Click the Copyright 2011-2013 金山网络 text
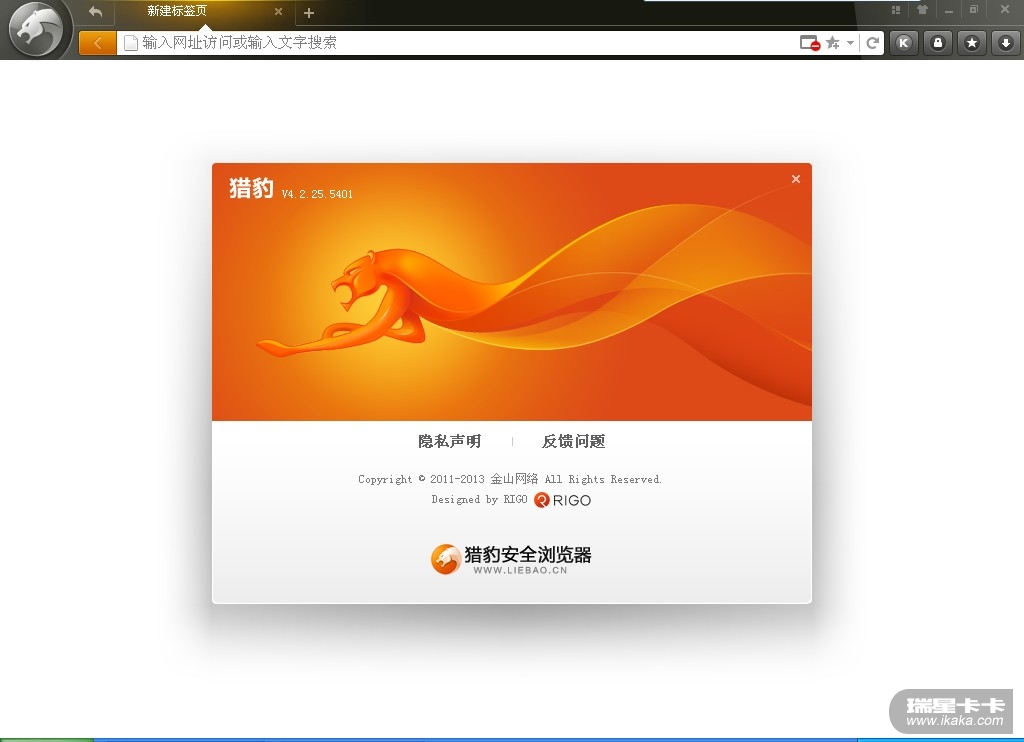The image size is (1024, 742). click(x=509, y=479)
